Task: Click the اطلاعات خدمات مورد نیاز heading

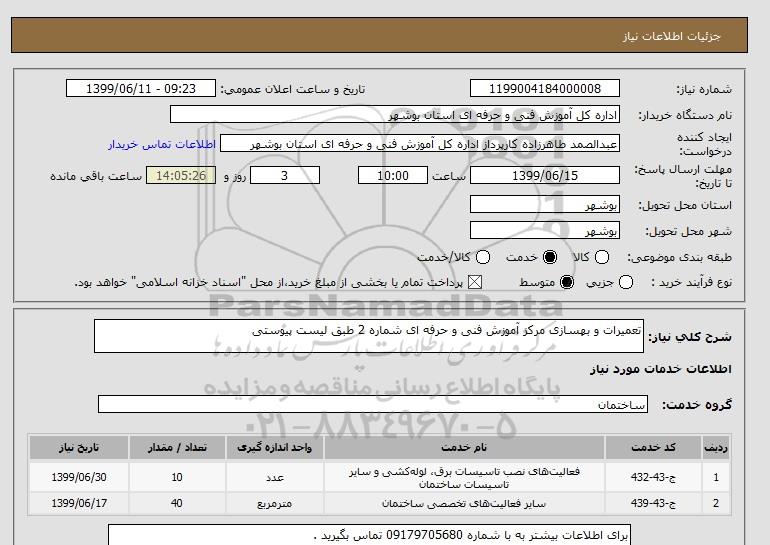Action: [660, 369]
